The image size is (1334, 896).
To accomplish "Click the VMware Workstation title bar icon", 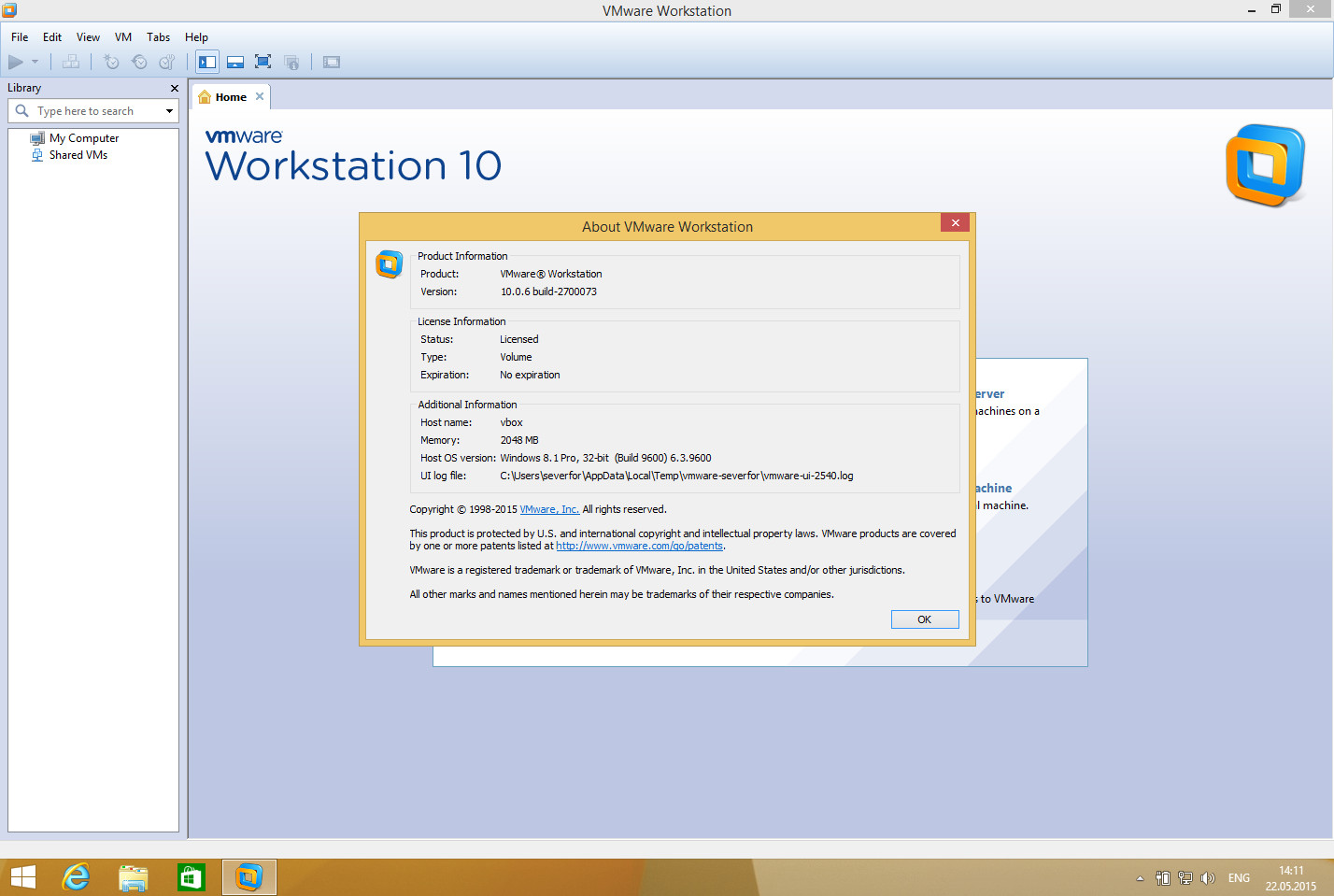I will [9, 10].
